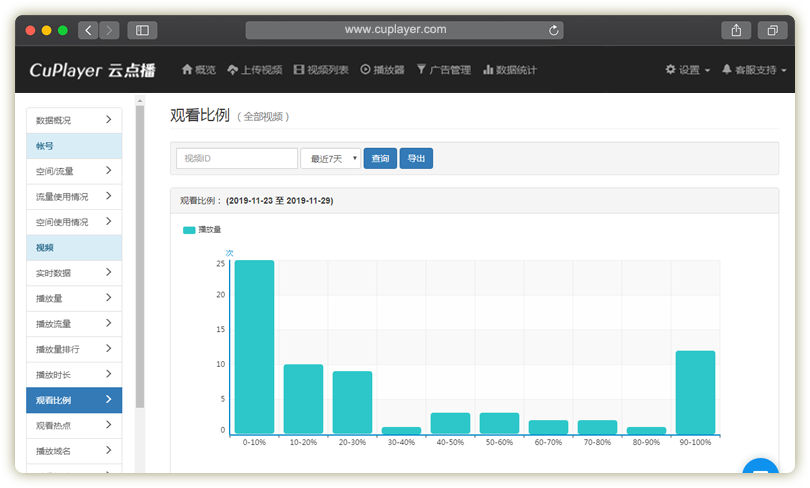Open the 最近7天 time range dropdown
Viewport: 810px width, 488px height.
tap(330, 158)
